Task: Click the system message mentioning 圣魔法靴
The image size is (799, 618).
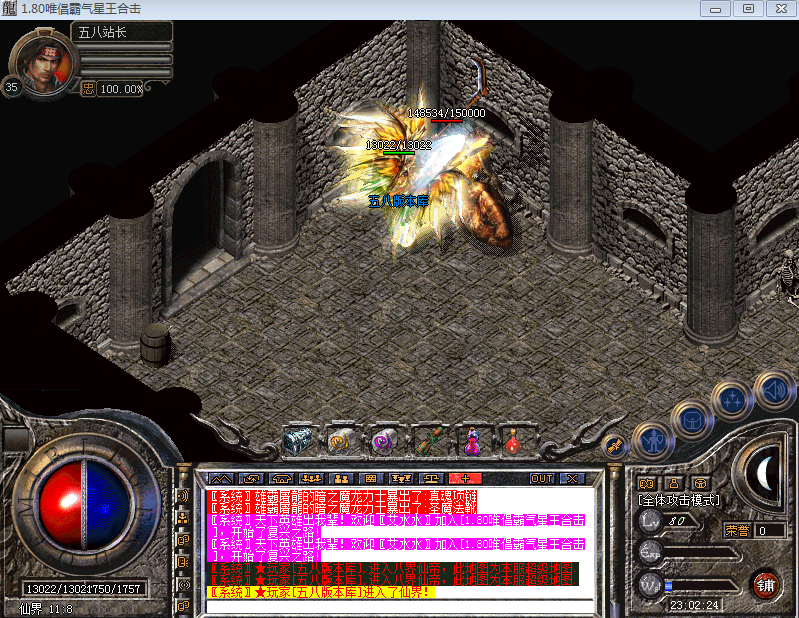Action: [343, 507]
